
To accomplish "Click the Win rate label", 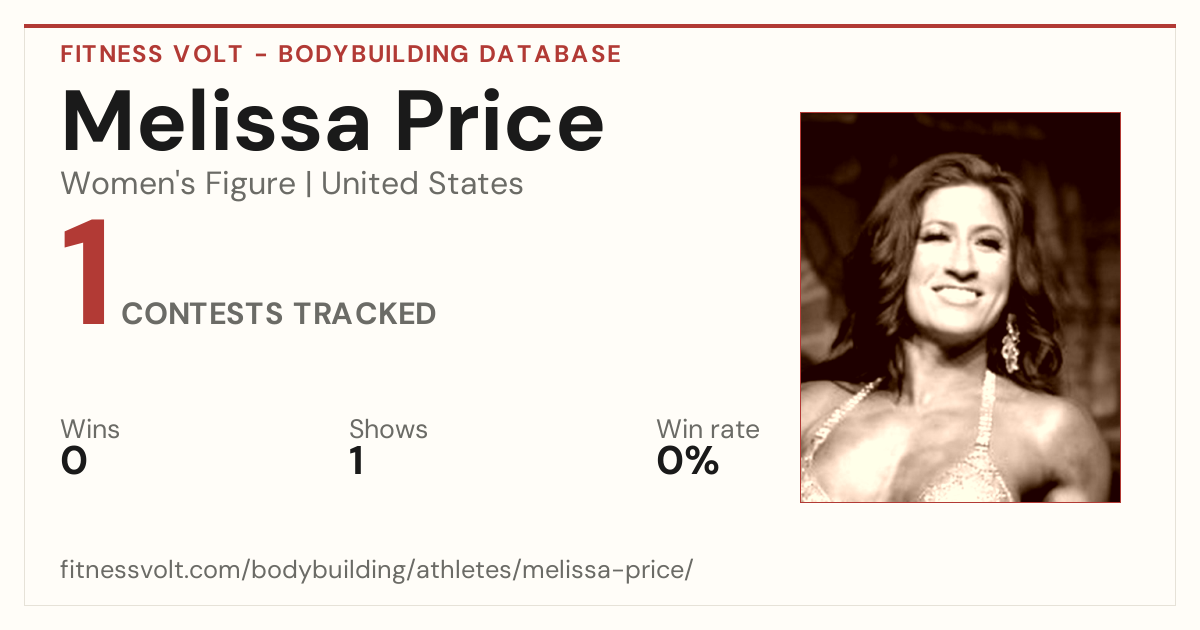I will pyautogui.click(x=708, y=430).
